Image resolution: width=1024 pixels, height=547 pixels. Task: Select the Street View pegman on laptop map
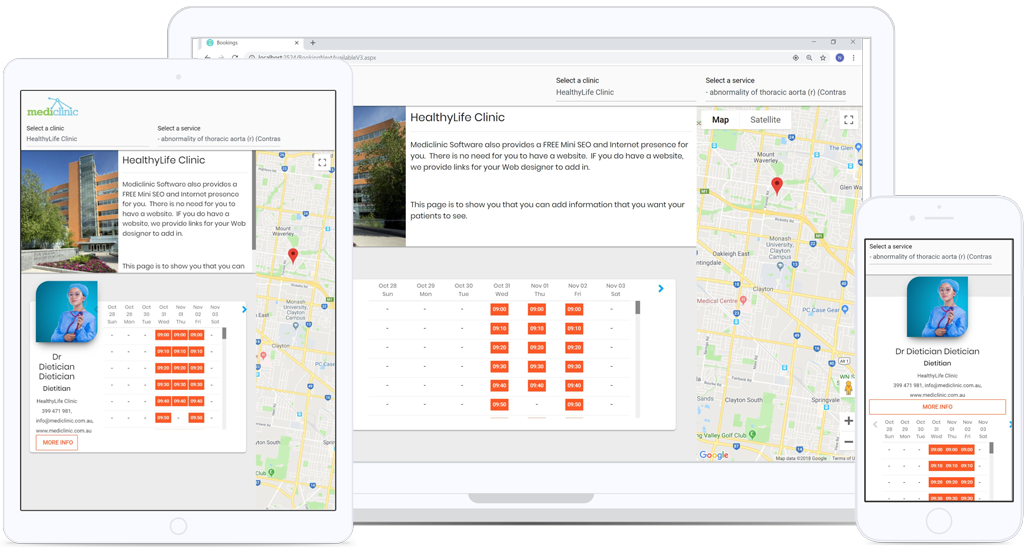pyautogui.click(x=848, y=388)
